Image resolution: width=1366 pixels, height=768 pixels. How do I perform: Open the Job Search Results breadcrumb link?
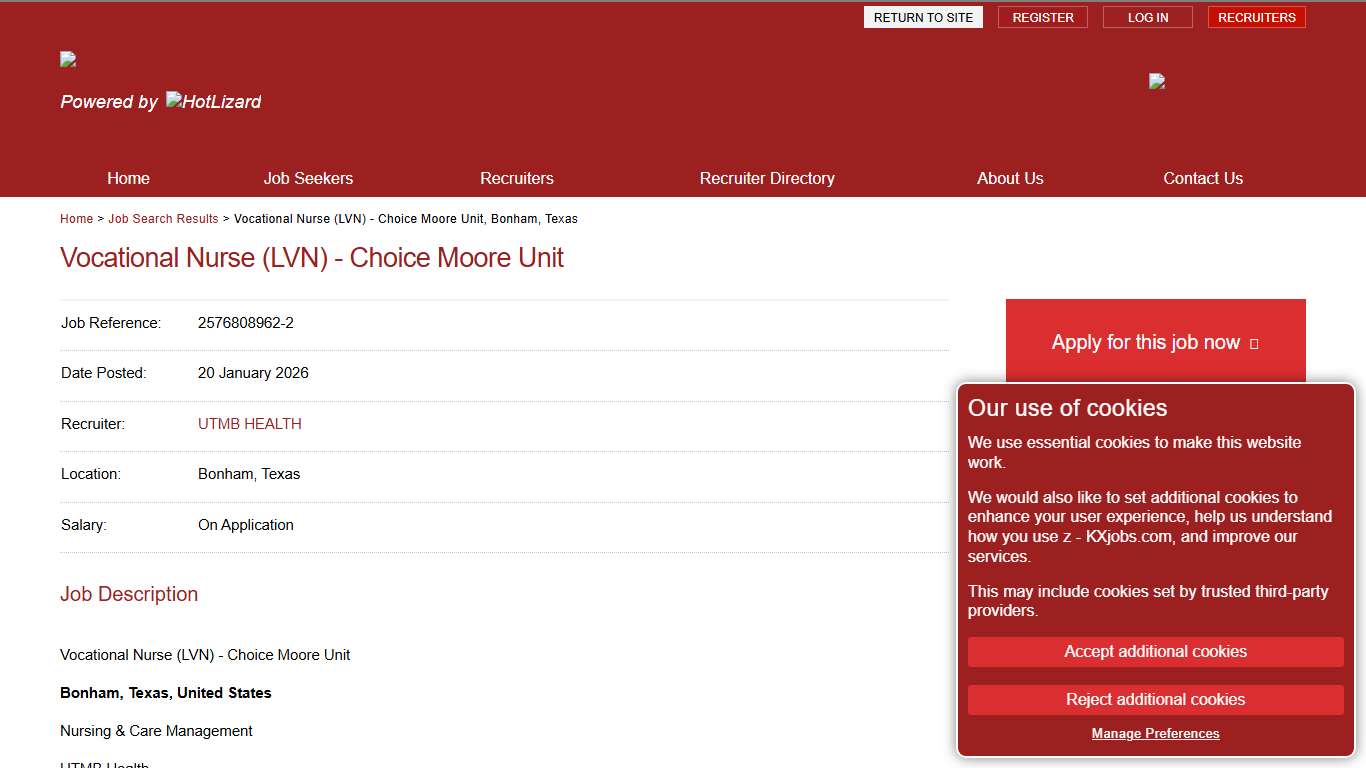(x=163, y=218)
